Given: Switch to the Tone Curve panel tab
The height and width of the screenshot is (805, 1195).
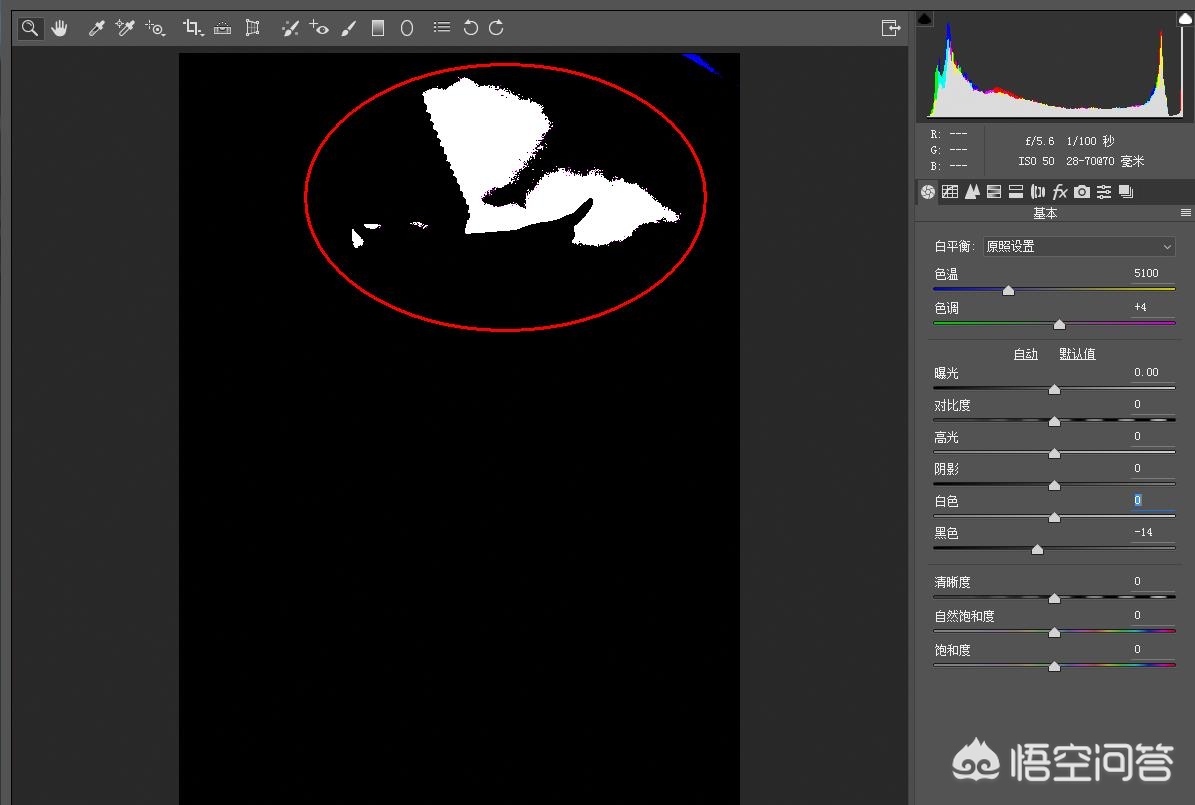Looking at the screenshot, I should click(x=950, y=192).
